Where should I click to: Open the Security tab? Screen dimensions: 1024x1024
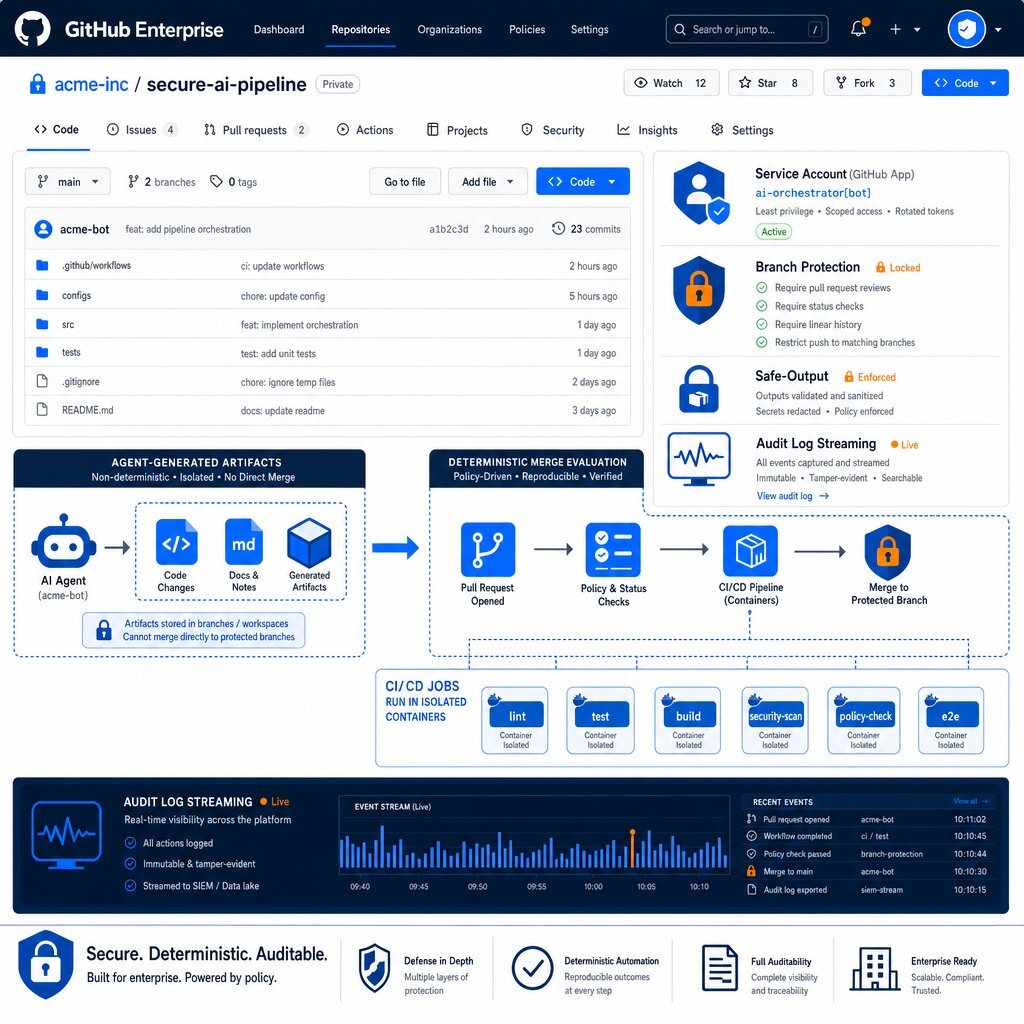coord(553,130)
